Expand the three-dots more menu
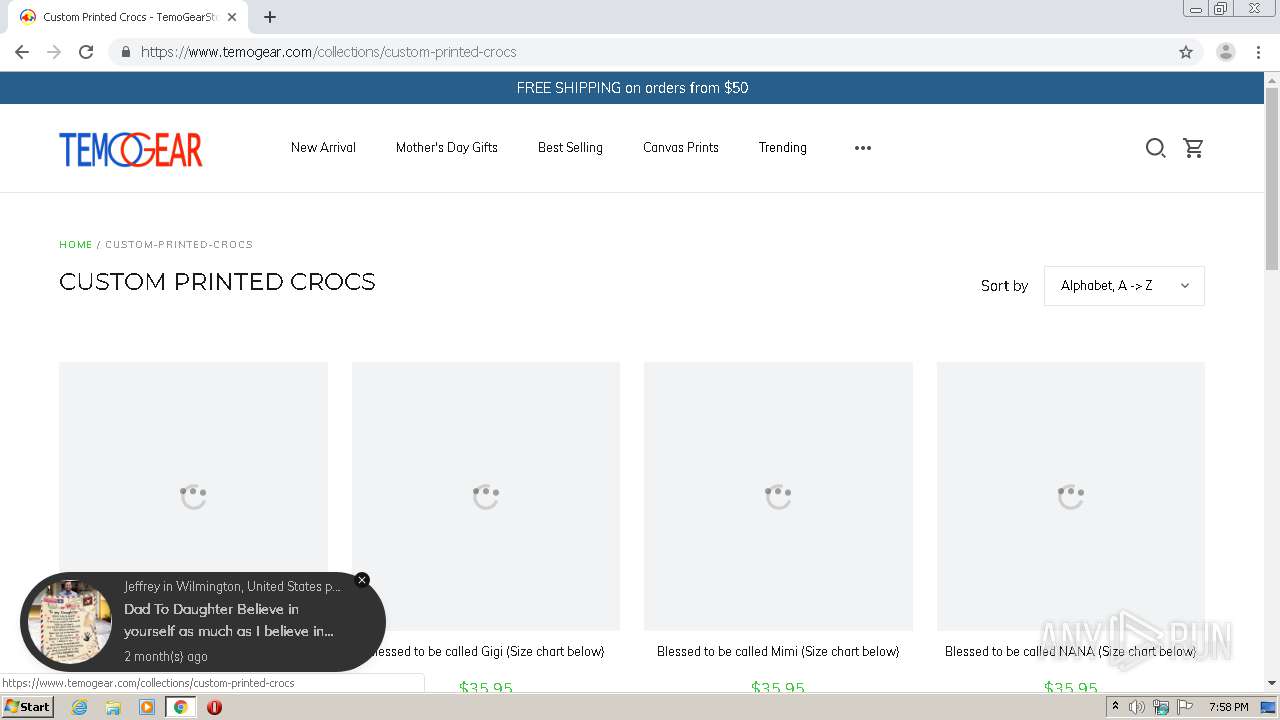 pos(863,148)
